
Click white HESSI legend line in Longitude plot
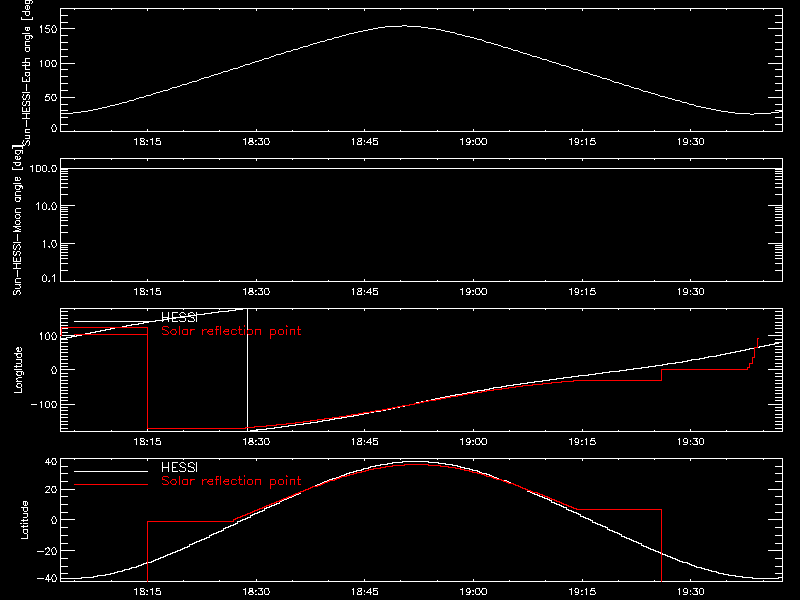(111, 321)
